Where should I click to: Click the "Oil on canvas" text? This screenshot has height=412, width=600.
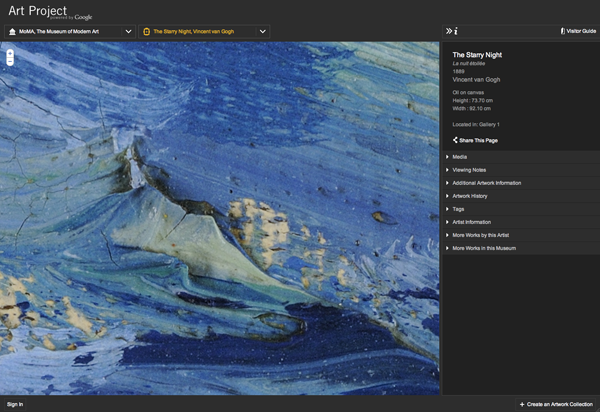[x=468, y=93]
